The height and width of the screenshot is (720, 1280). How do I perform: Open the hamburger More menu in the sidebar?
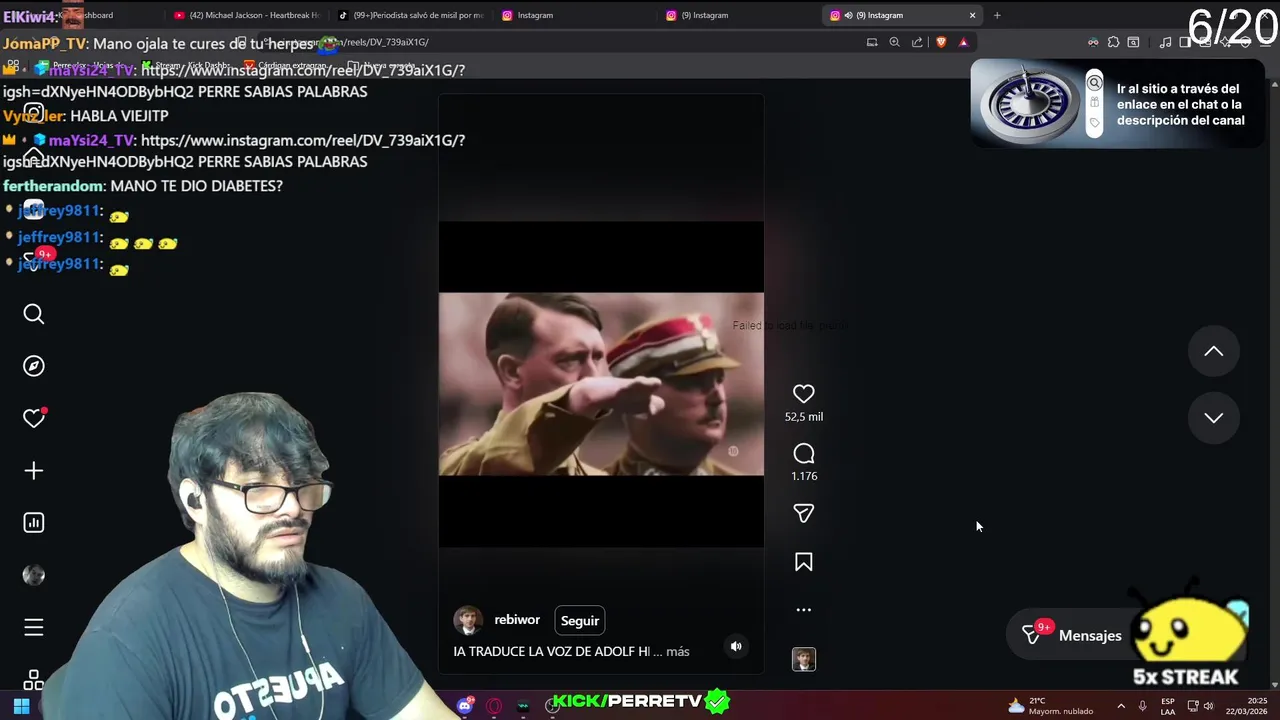[x=34, y=627]
